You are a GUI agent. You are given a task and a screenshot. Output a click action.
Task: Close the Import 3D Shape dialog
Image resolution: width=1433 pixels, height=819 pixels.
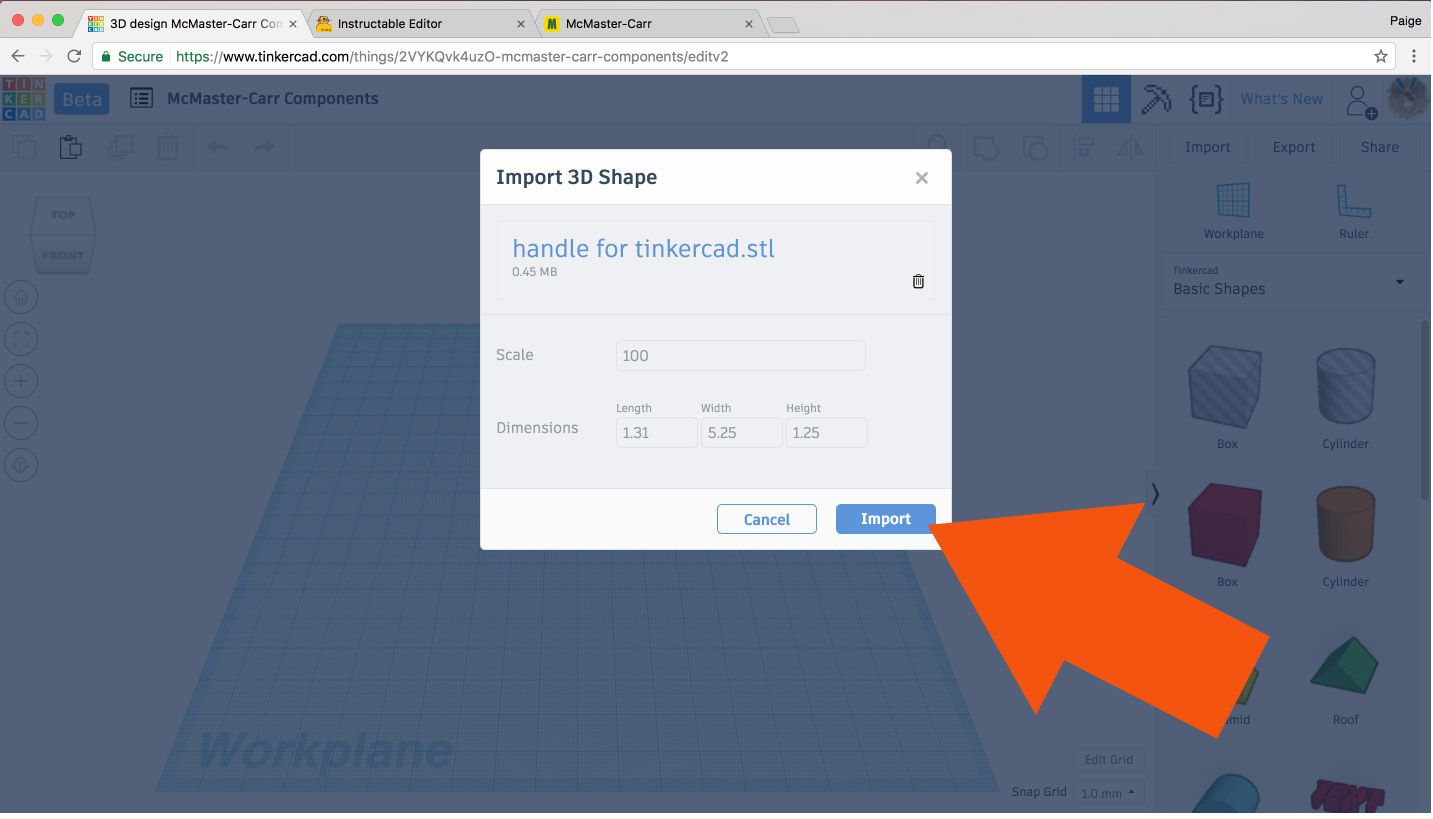point(921,178)
